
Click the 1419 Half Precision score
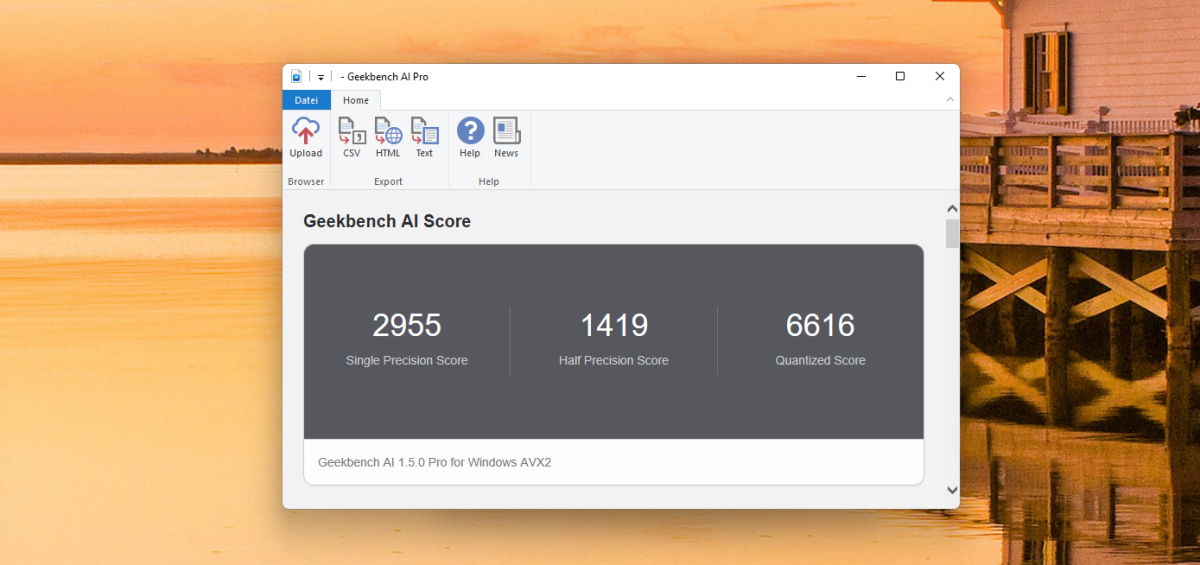point(614,325)
